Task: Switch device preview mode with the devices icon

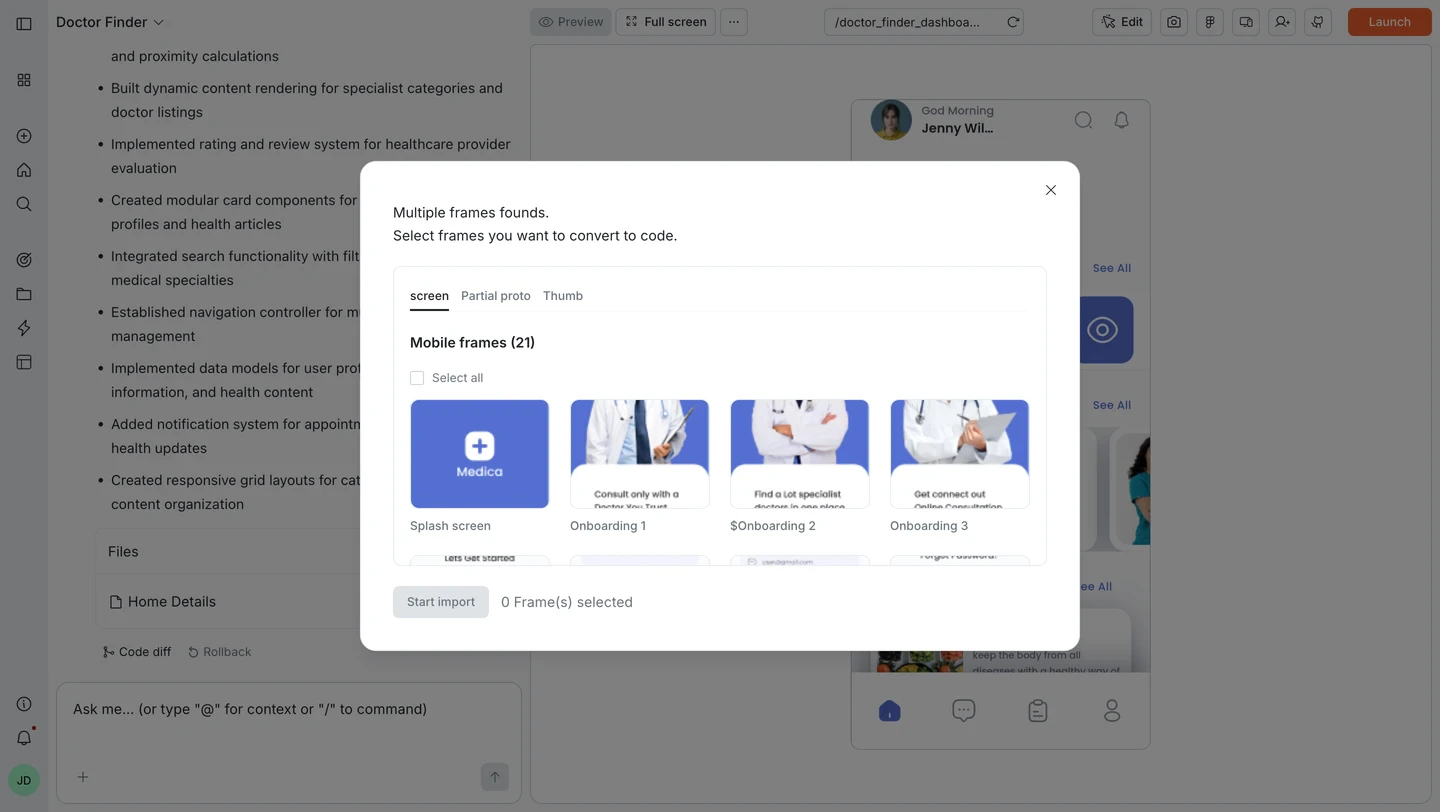Action: 1245,21
